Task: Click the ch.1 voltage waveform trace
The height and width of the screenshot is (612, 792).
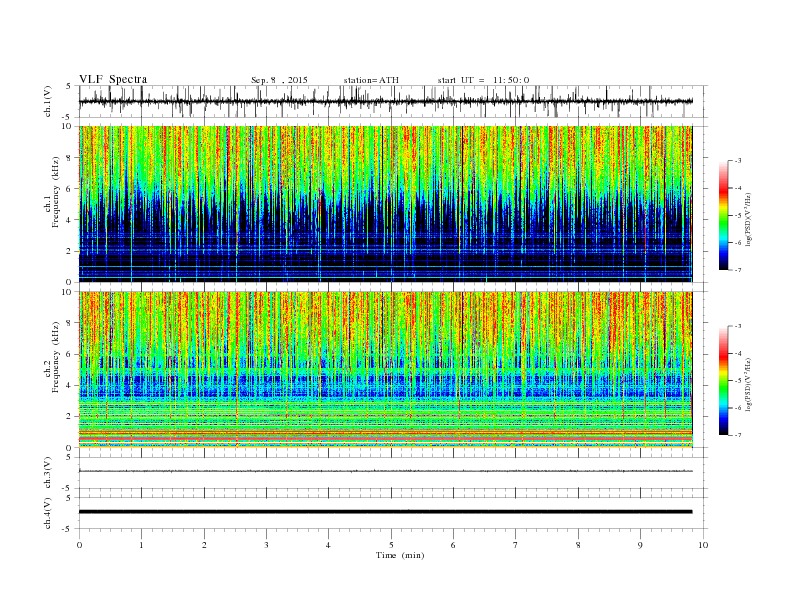Action: [385, 101]
